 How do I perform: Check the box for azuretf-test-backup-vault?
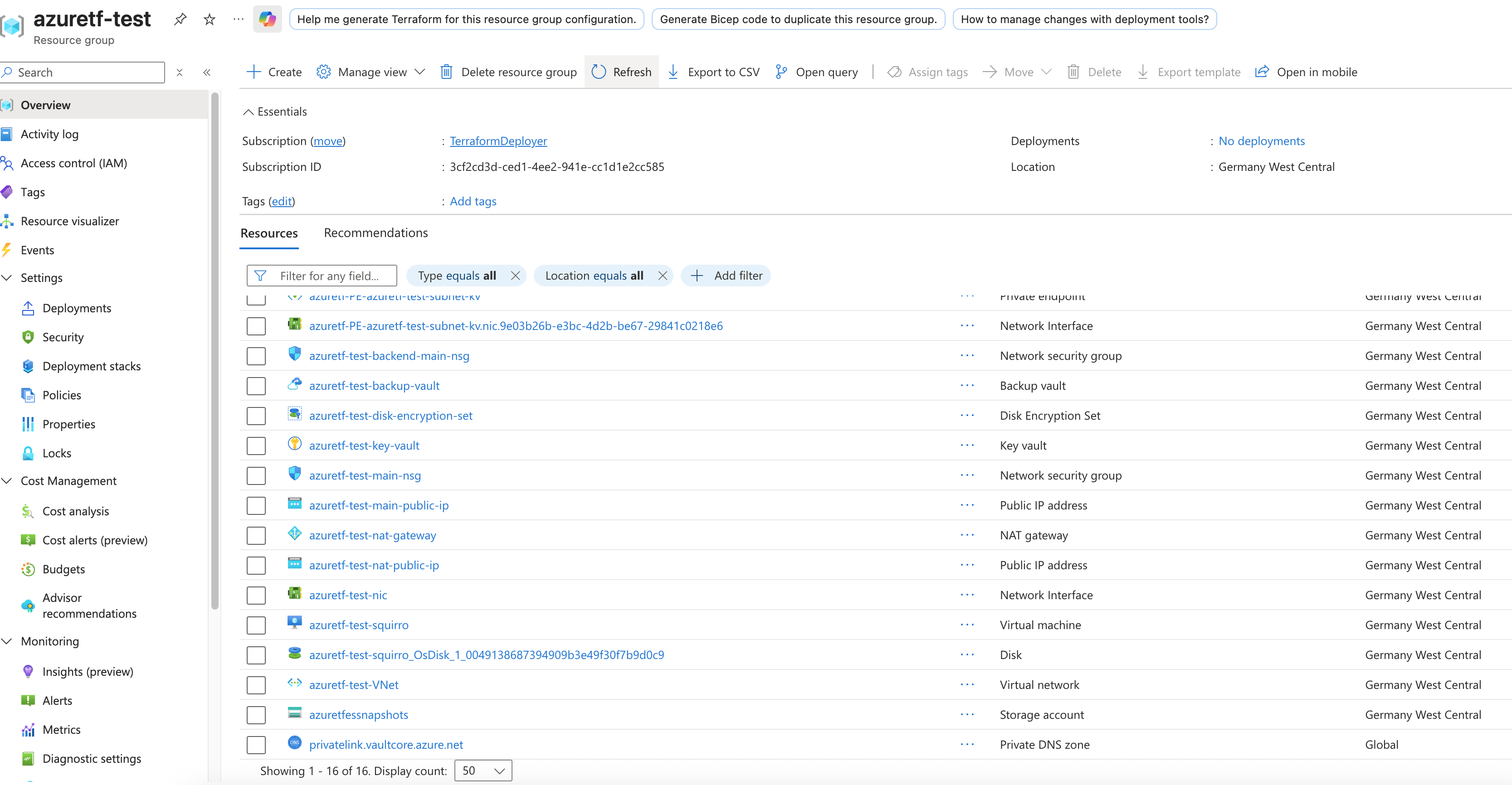[256, 386]
